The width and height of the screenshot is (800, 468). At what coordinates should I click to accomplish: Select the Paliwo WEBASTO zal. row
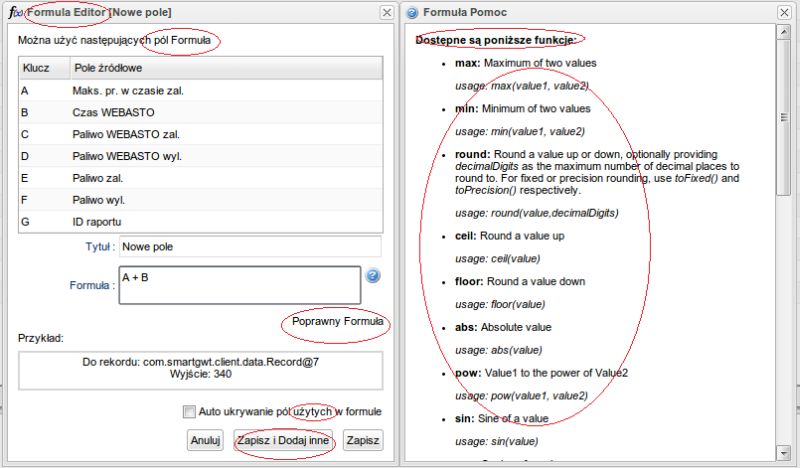tap(200, 134)
